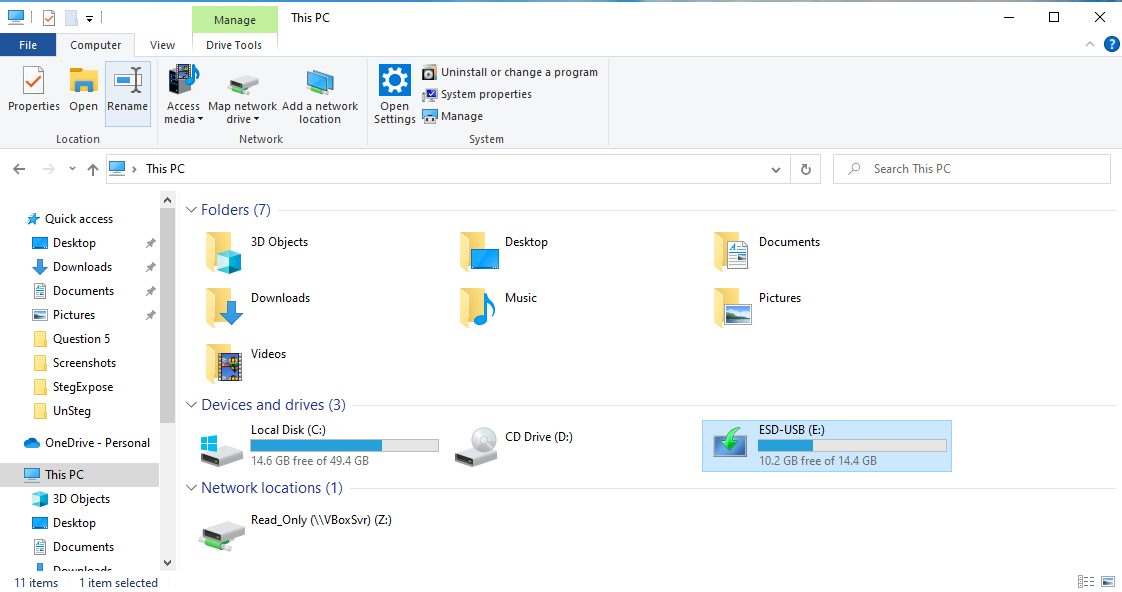Open the Screenshots folder in sidebar
Viewport: 1122px width, 592px height.
click(84, 363)
